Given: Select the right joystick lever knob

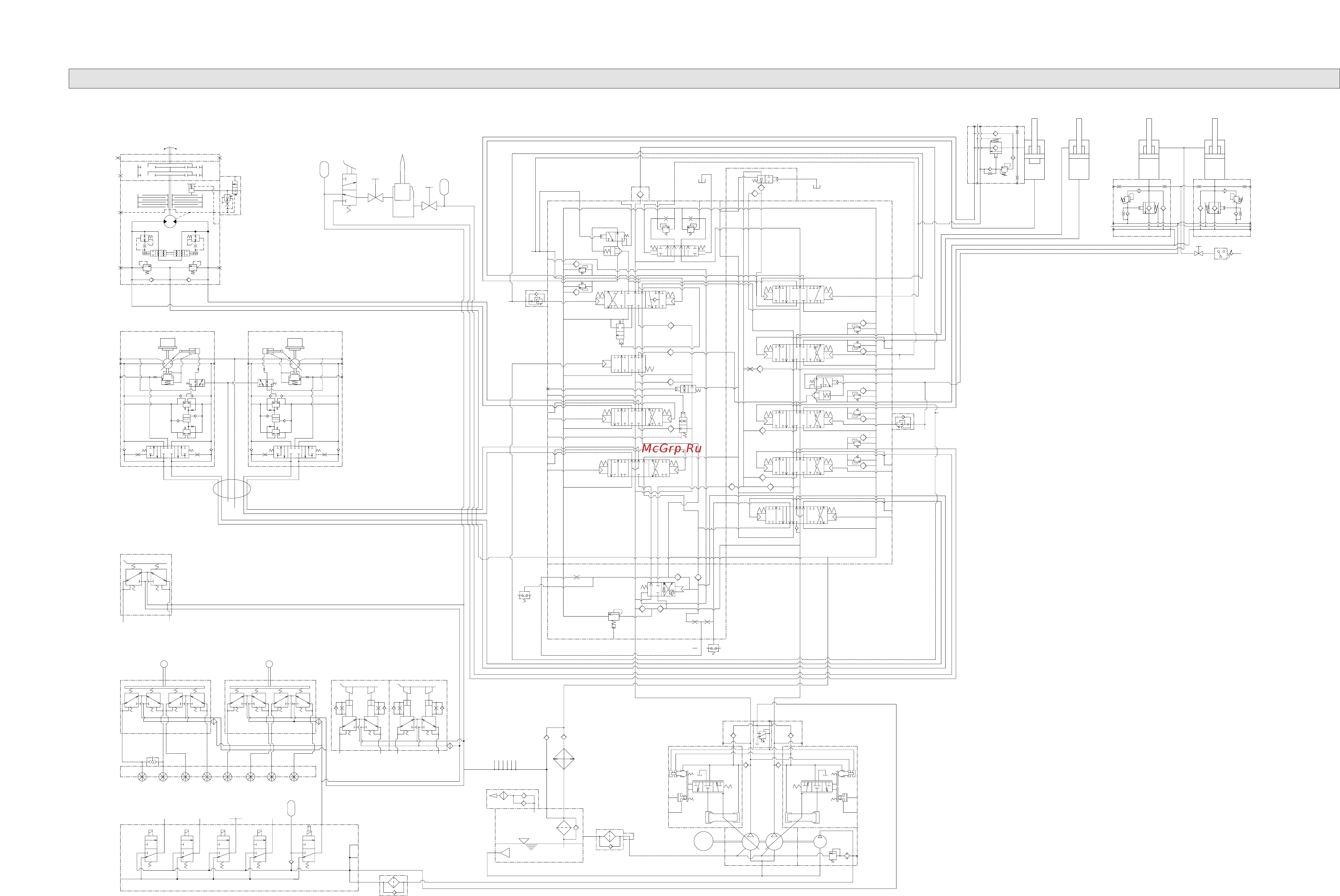Looking at the screenshot, I should coord(269,664).
